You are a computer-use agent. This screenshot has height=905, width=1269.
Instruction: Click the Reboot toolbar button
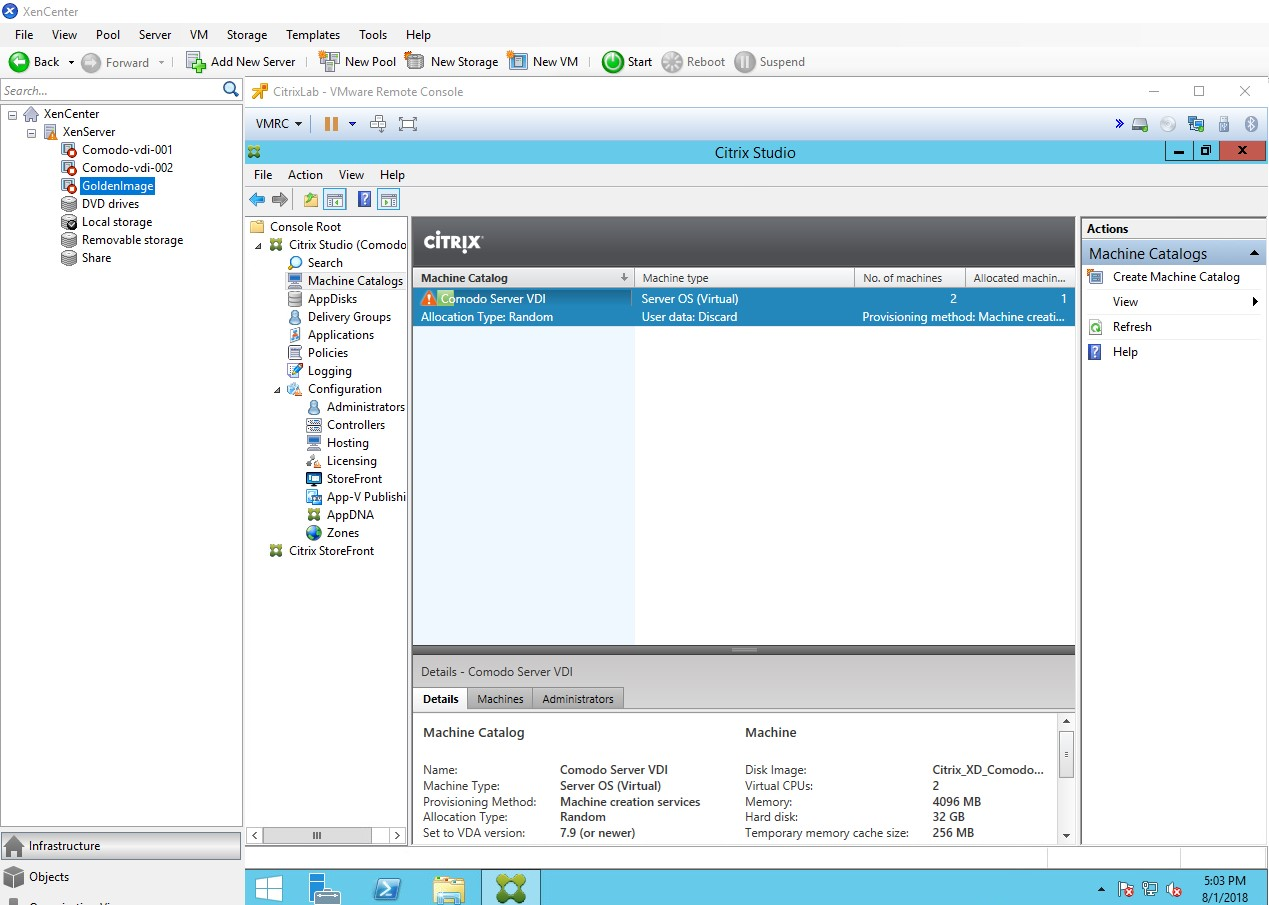693,62
